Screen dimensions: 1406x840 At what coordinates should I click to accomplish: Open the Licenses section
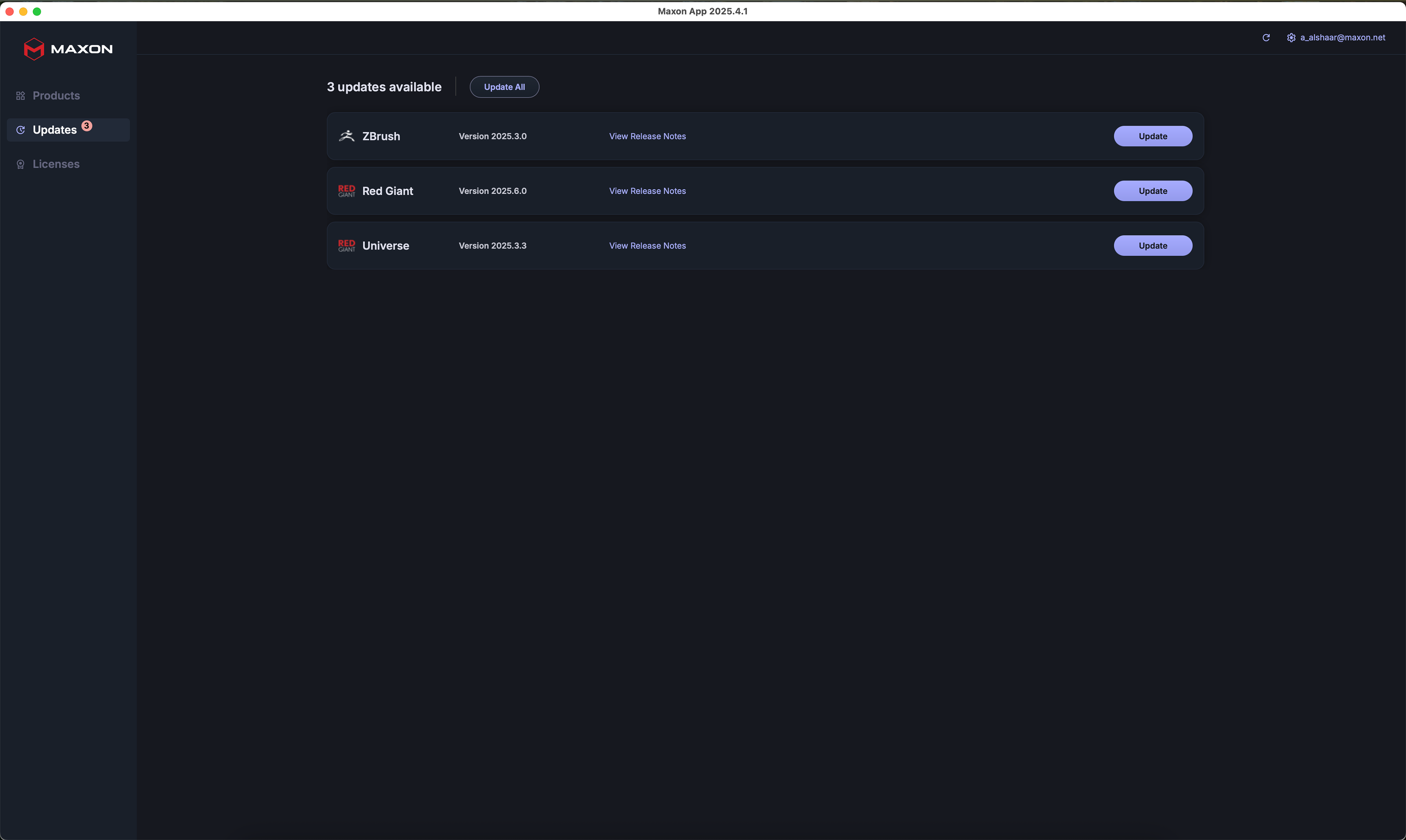(68, 164)
